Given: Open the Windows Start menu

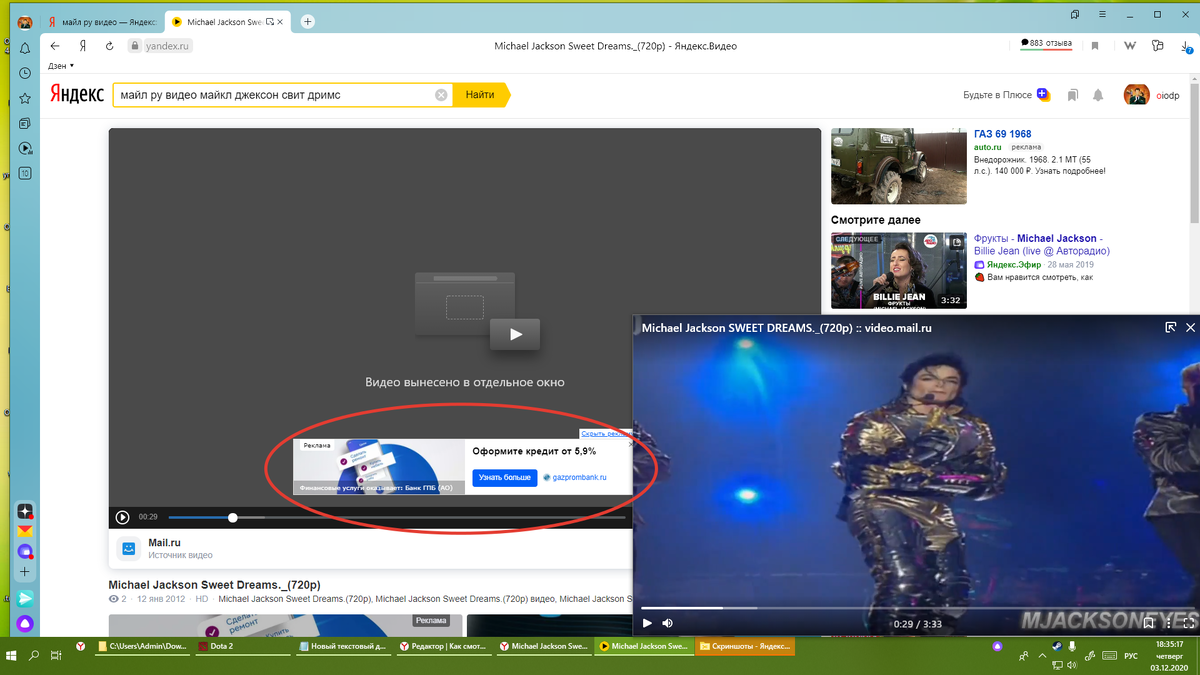Looking at the screenshot, I should tap(11, 656).
